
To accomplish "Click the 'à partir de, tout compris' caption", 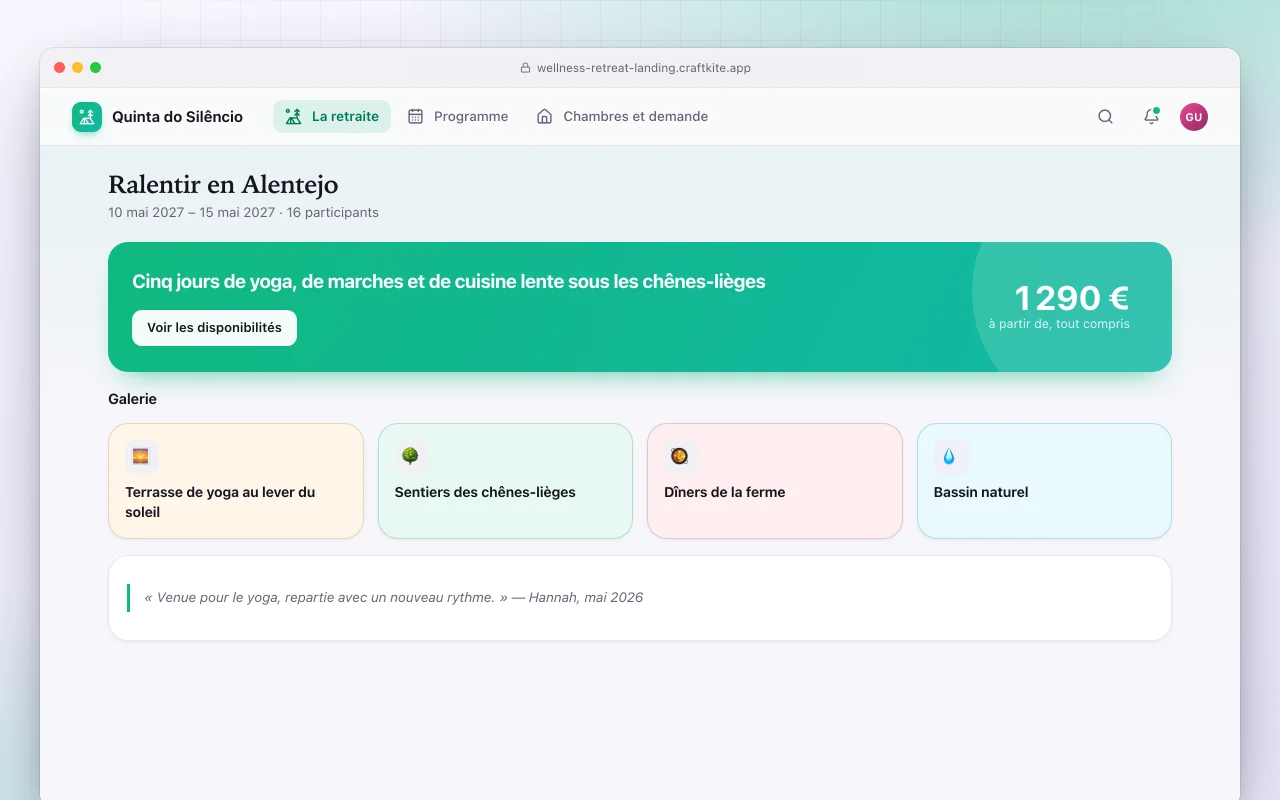I will click(1059, 324).
